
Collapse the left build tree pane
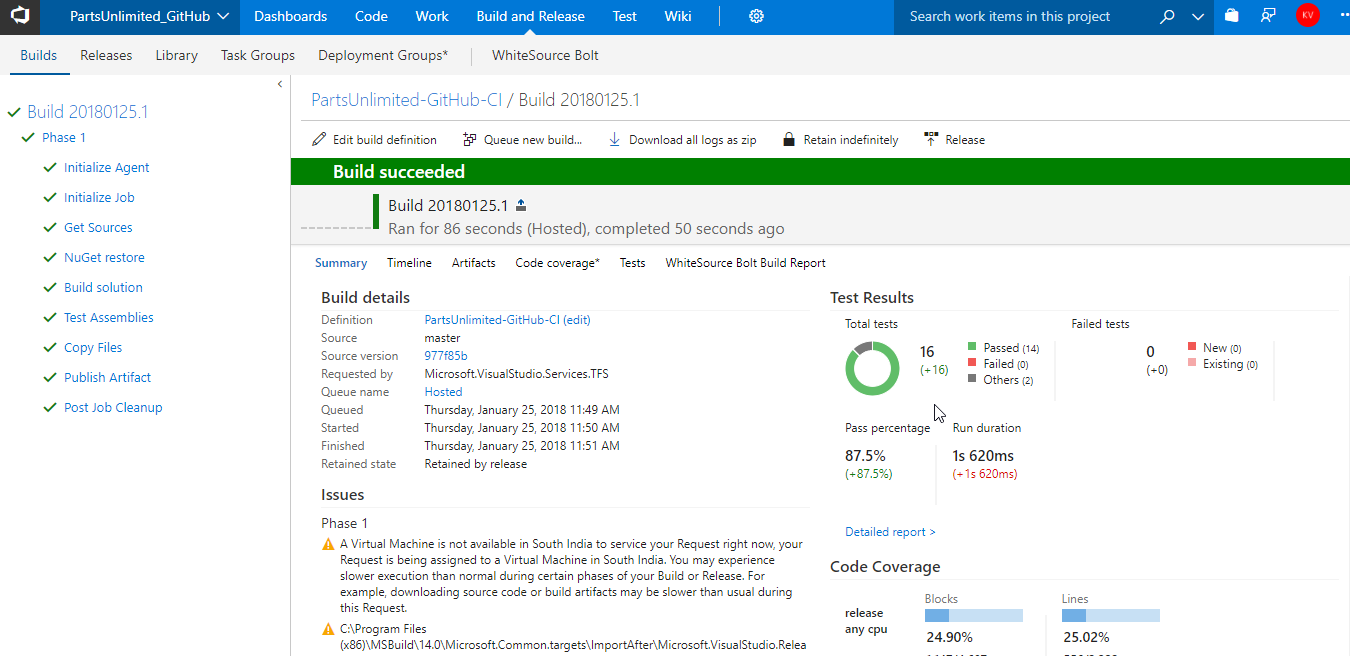coord(280,85)
